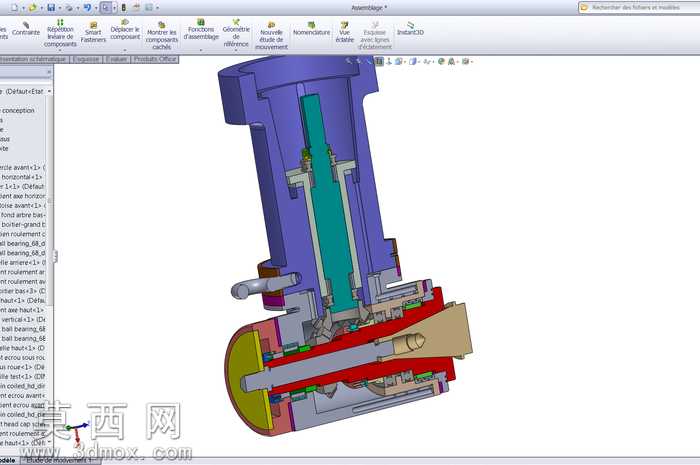Click the Undo arrow icon
This screenshot has width=700, height=465.
pos(88,8)
